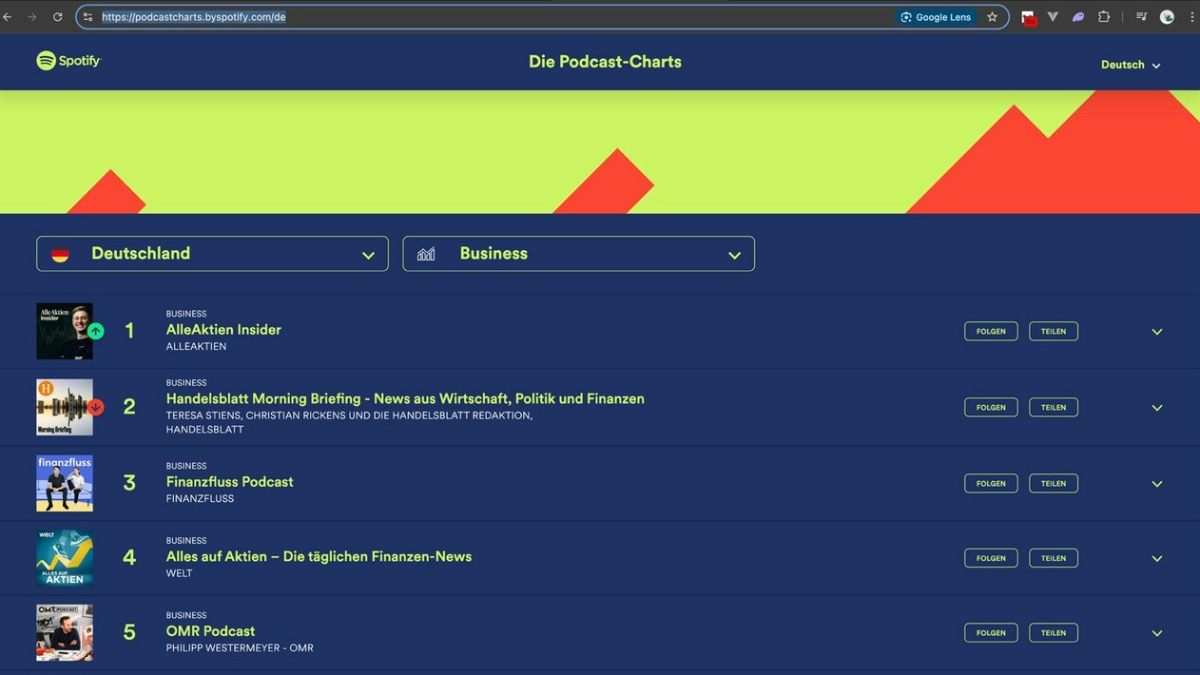1200x675 pixels.
Task: Click the browser forward arrow
Action: [x=32, y=17]
